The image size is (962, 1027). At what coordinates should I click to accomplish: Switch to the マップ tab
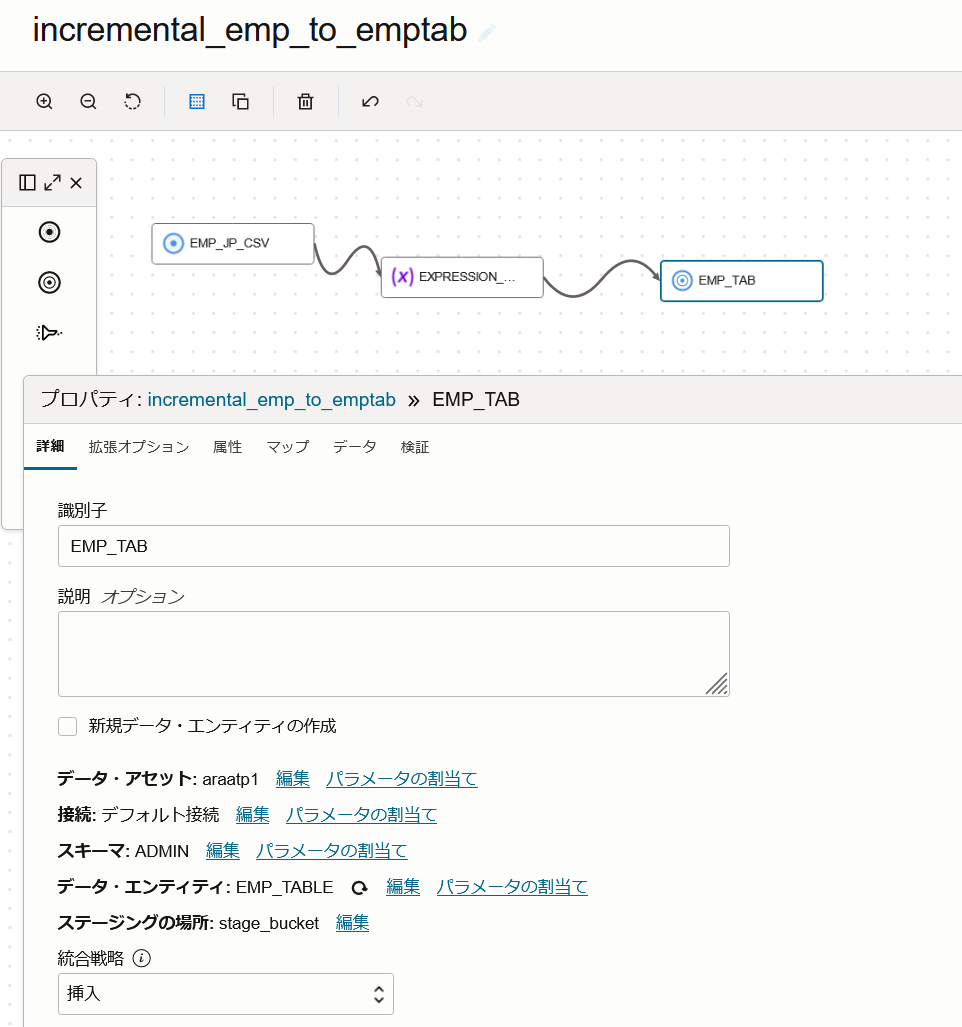(x=287, y=447)
